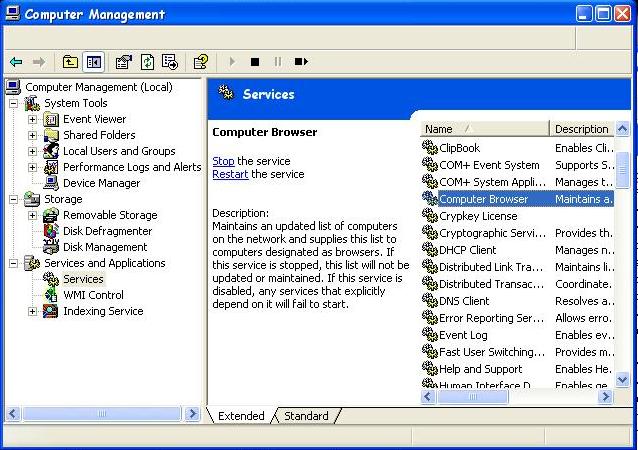The height and width of the screenshot is (450, 638).
Task: Click the Stop the service link
Action: (223, 161)
